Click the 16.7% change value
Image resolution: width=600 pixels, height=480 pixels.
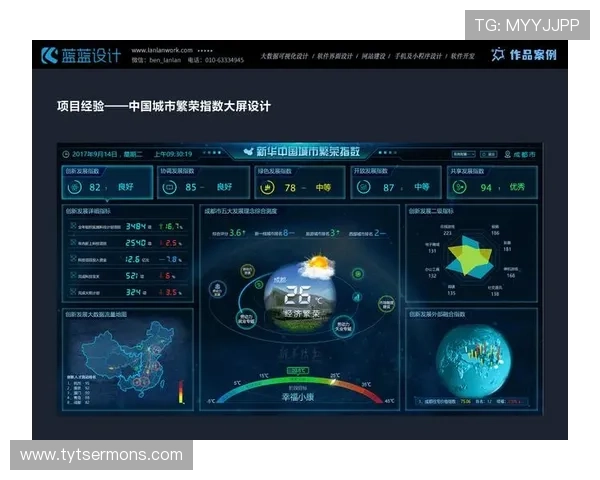(x=171, y=227)
